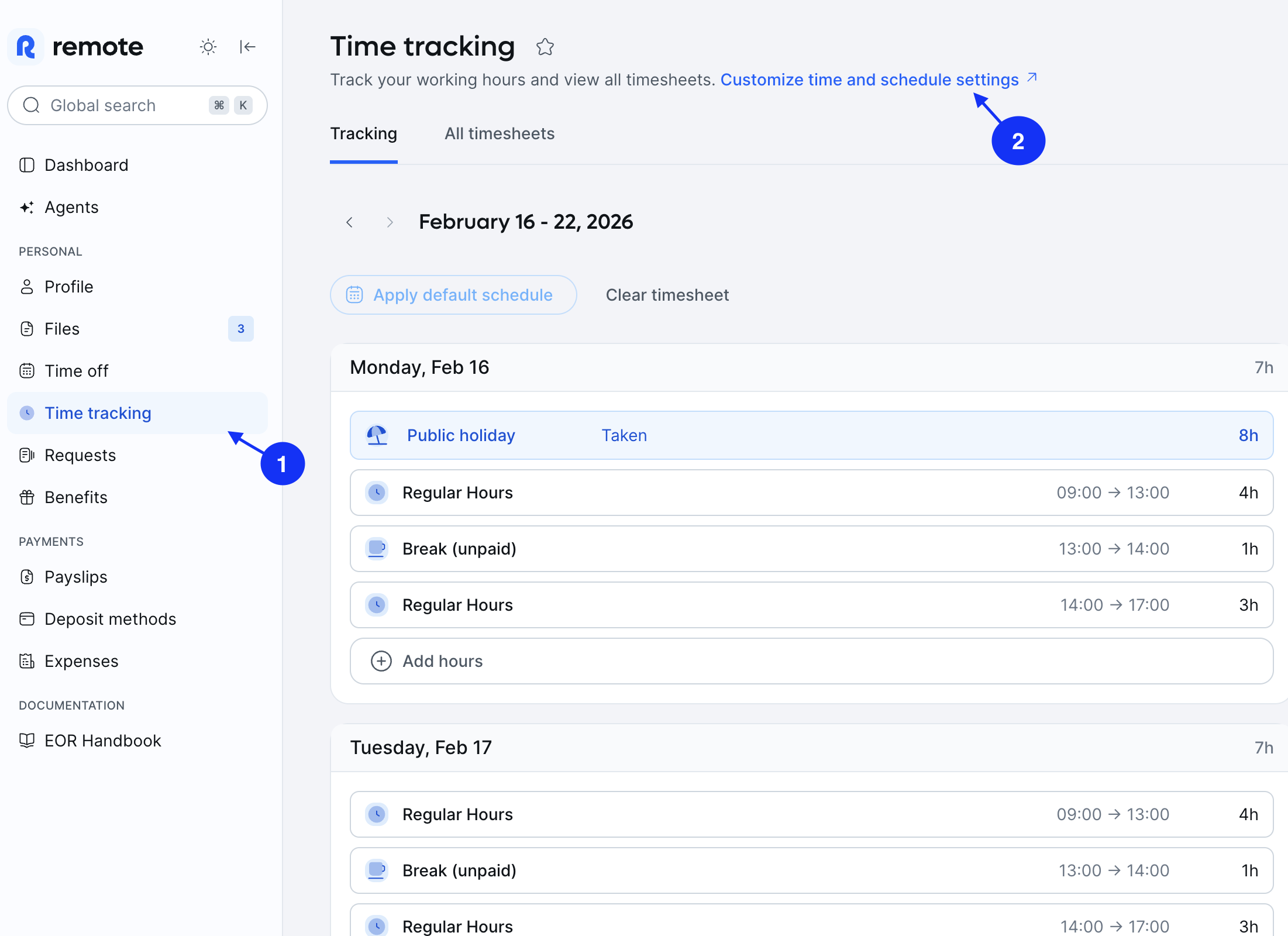The height and width of the screenshot is (936, 1288).
Task: Click the Expenses receipt icon
Action: pyautogui.click(x=27, y=661)
